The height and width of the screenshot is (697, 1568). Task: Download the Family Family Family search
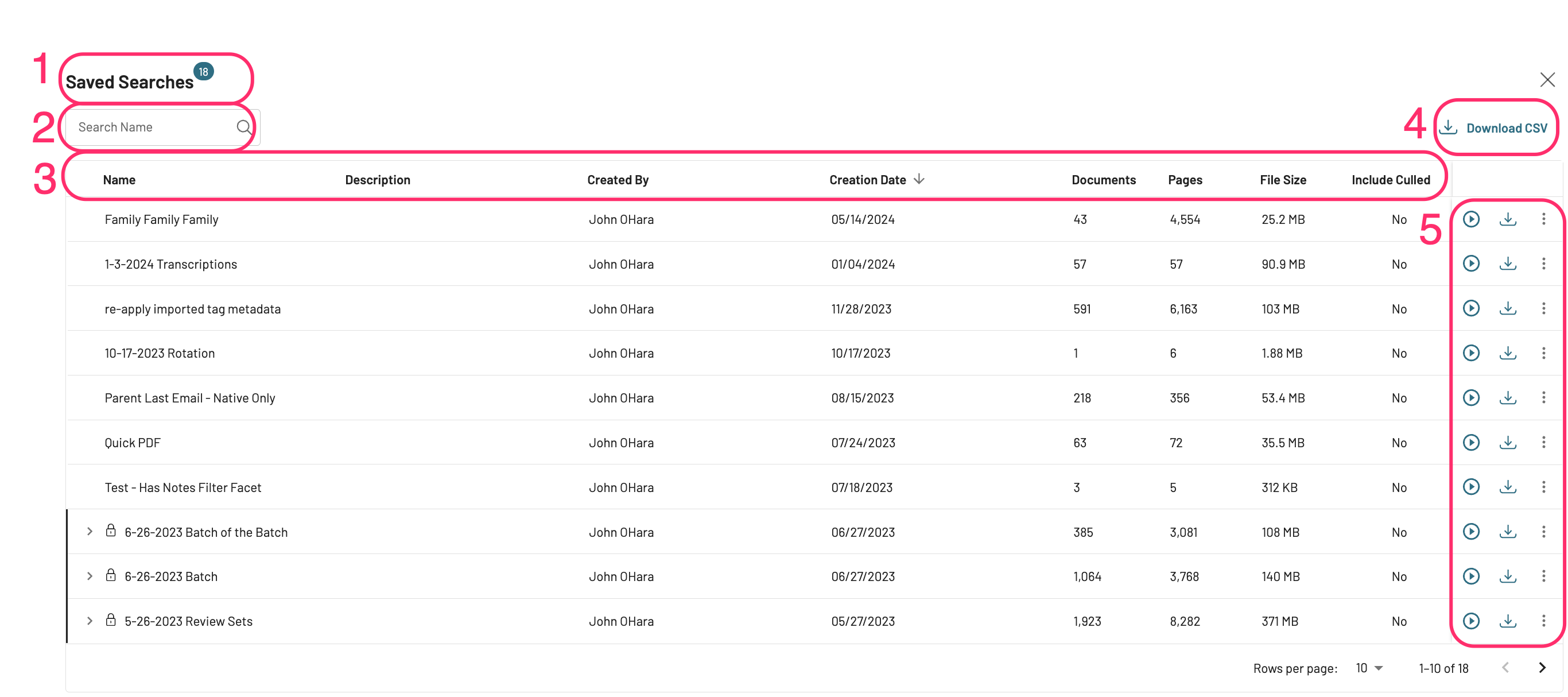pos(1508,219)
